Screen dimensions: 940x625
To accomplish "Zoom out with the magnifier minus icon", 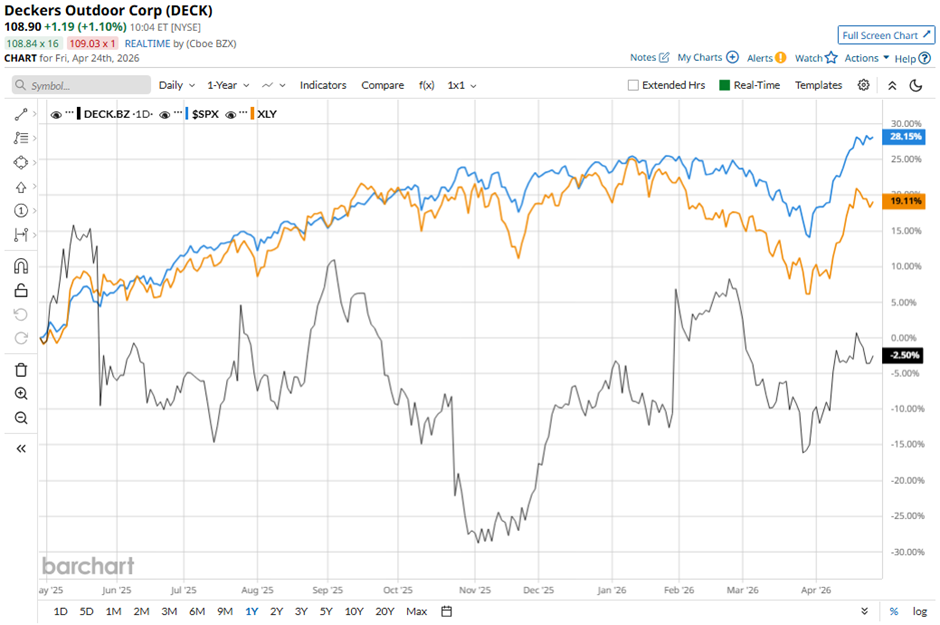I will coord(21,418).
